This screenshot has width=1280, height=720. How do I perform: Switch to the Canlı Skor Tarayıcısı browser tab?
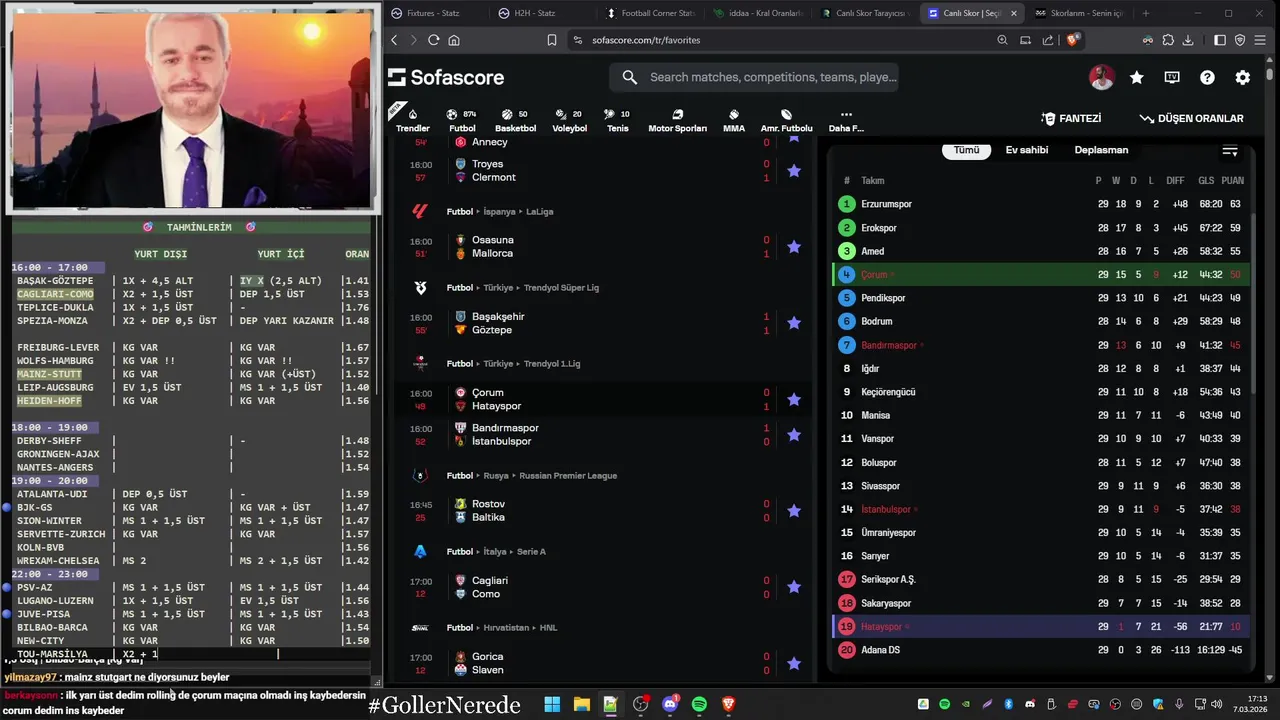point(865,13)
